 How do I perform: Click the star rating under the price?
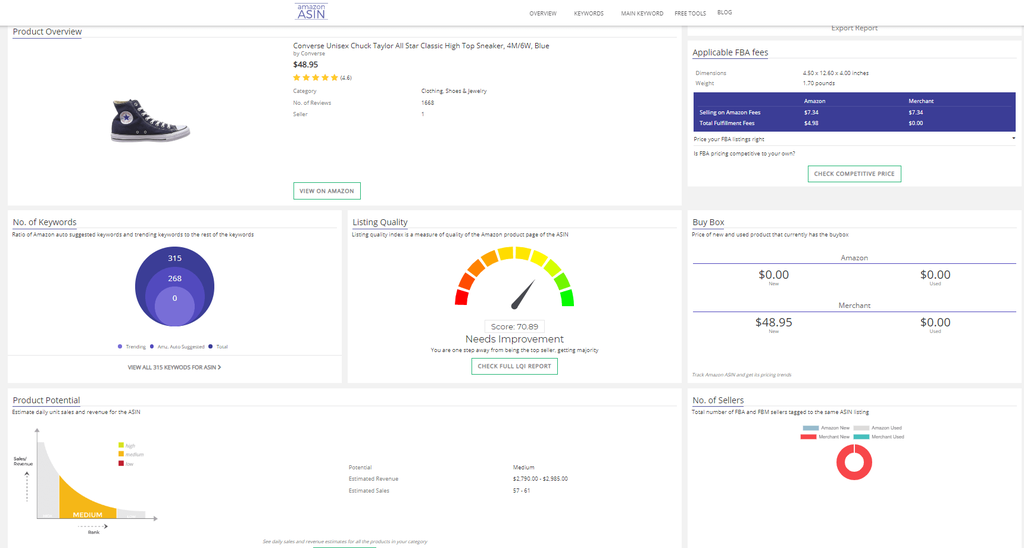315,77
